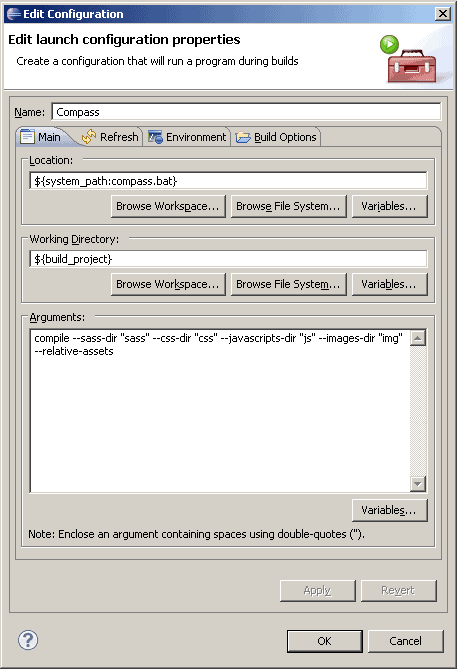
Task: Open Variables for the Arguments field
Action: pyautogui.click(x=389, y=510)
